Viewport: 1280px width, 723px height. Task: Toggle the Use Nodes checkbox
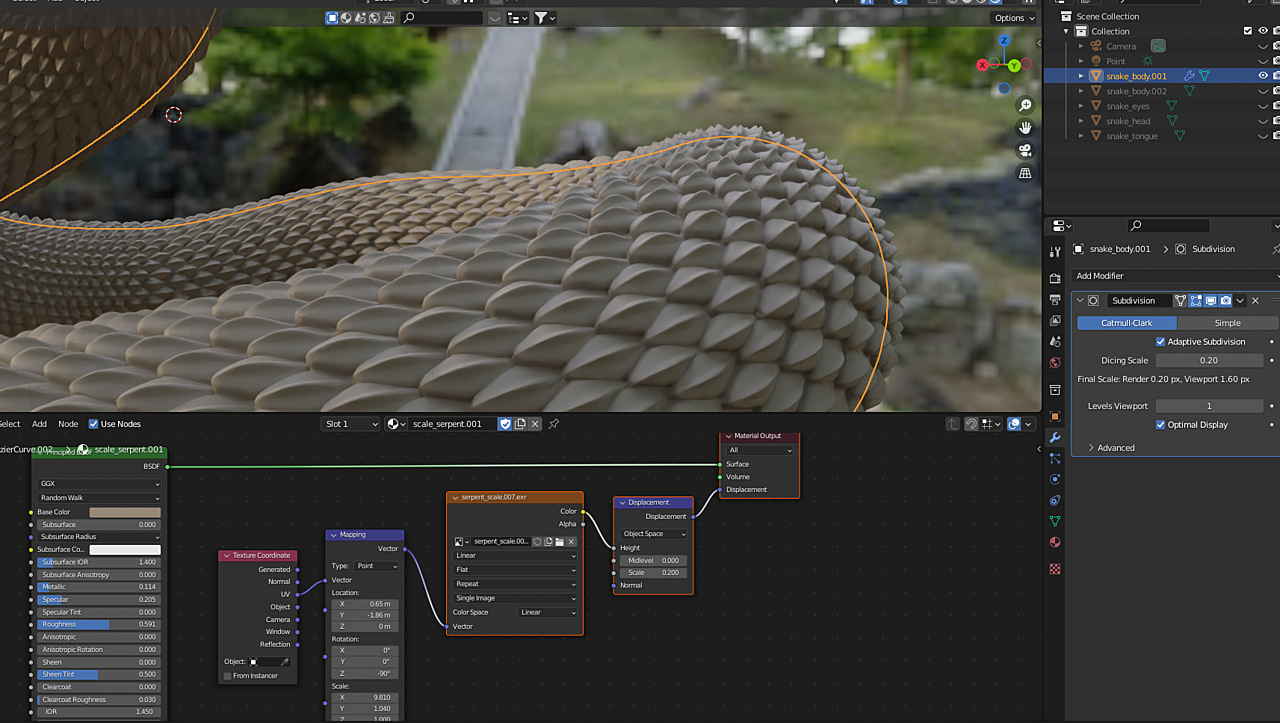click(93, 424)
